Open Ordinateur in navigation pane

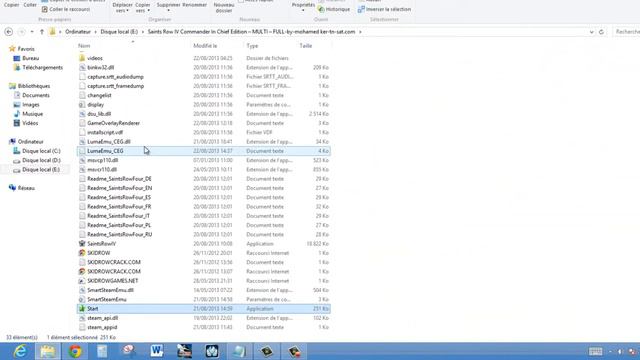click(31, 142)
